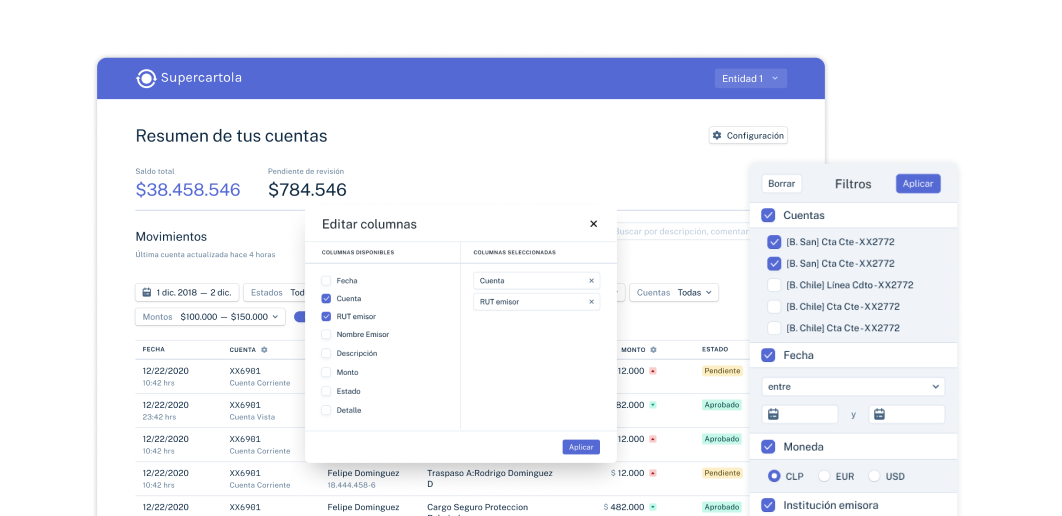This screenshot has width=1062, height=516.
Task: Toggle the Fecha filter section checkbox
Action: (x=768, y=355)
